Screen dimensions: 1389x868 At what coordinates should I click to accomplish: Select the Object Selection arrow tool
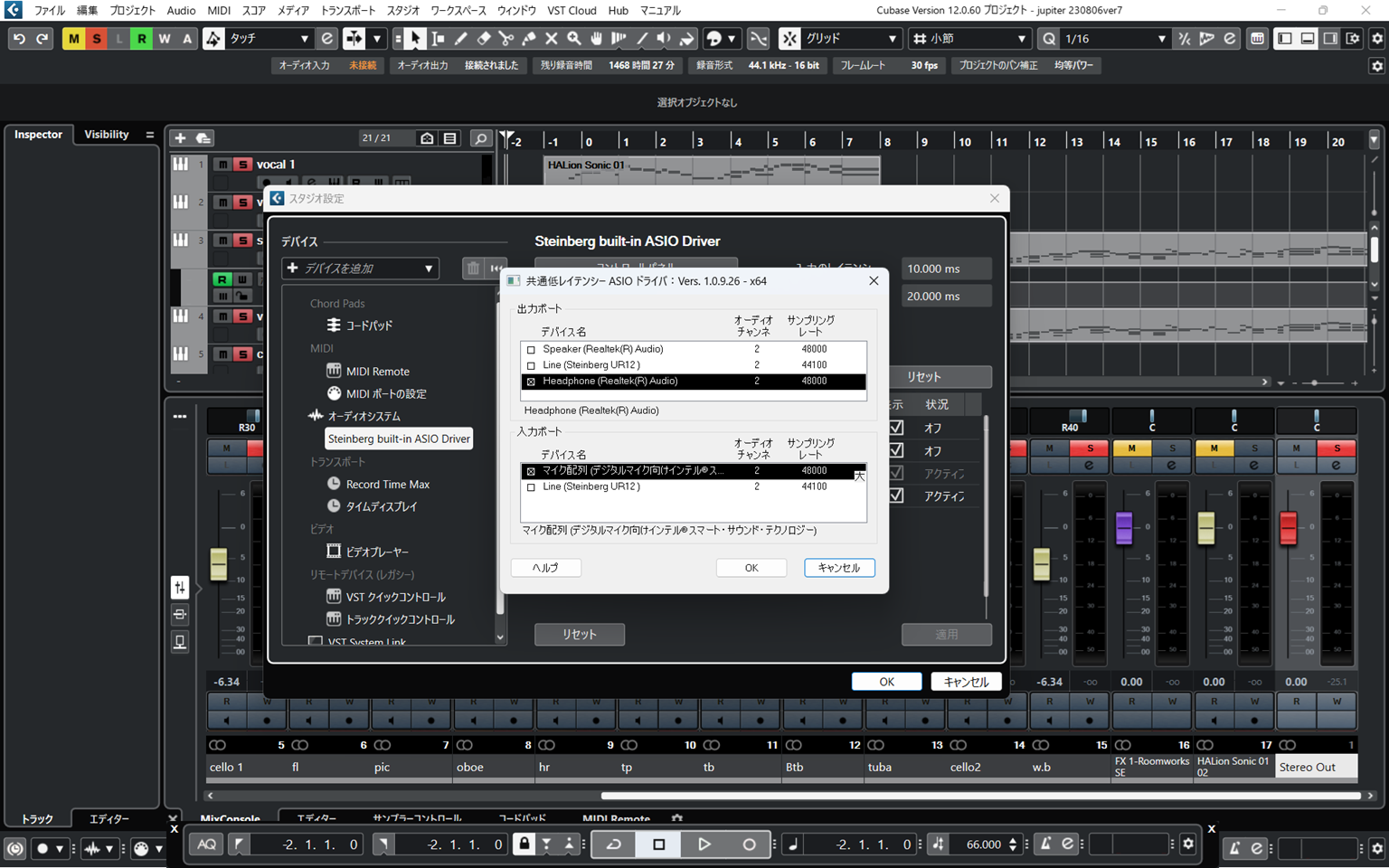[x=415, y=39]
